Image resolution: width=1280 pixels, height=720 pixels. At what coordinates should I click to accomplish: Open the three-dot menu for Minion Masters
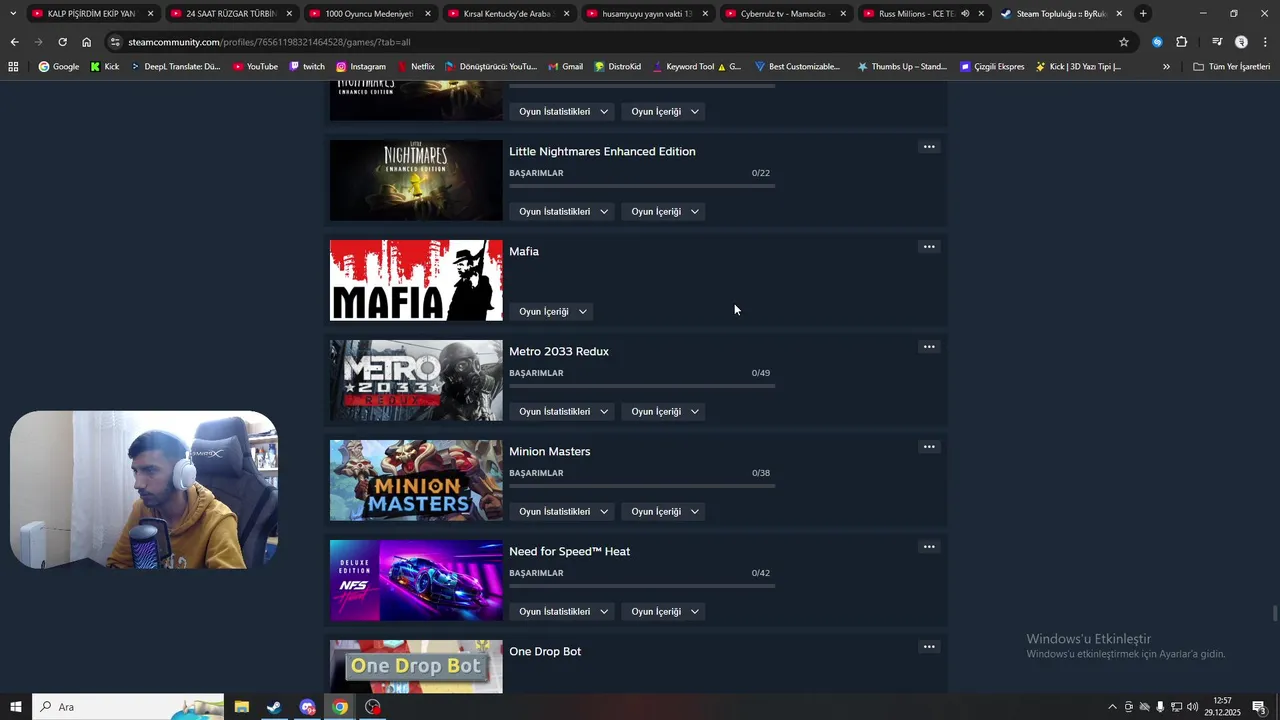929,447
